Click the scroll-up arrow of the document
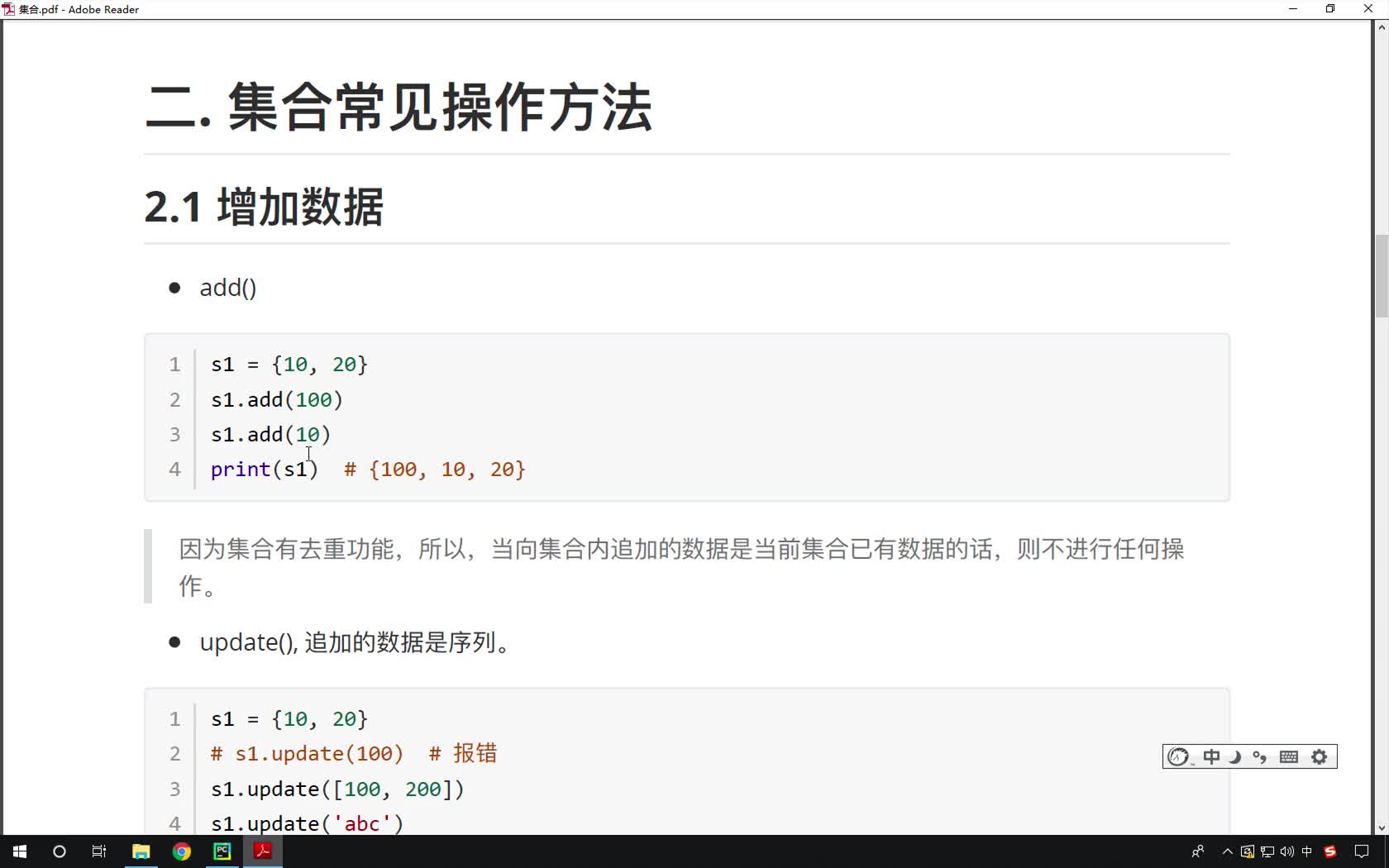The image size is (1389, 868). [1381, 27]
